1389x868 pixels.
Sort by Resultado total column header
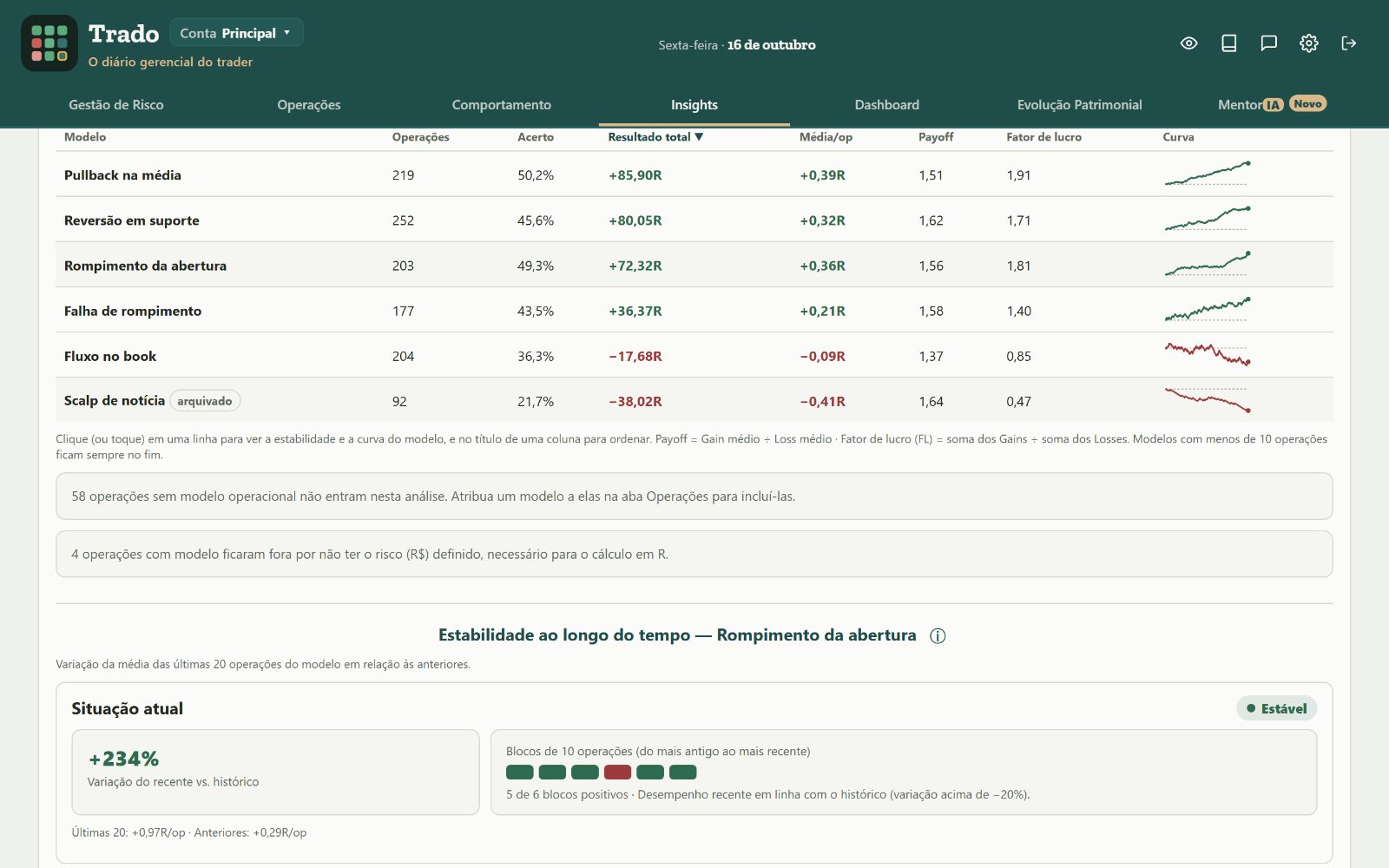point(655,137)
